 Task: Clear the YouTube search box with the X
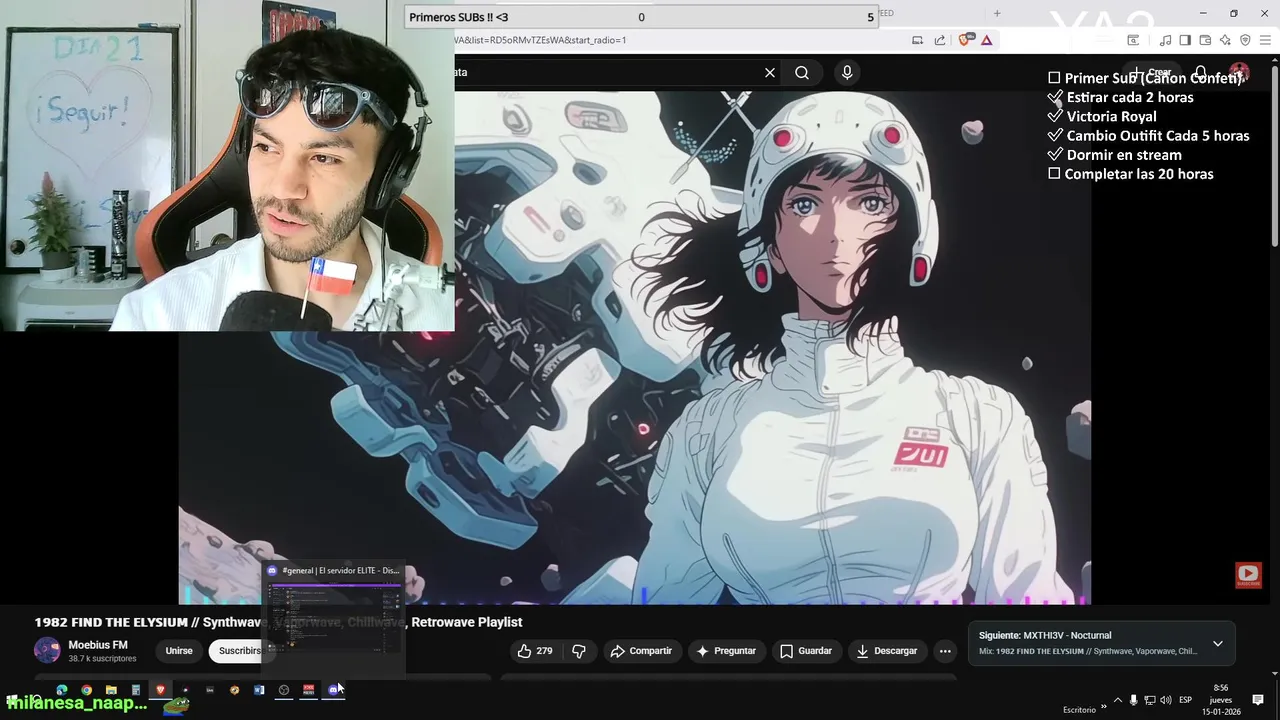point(770,72)
